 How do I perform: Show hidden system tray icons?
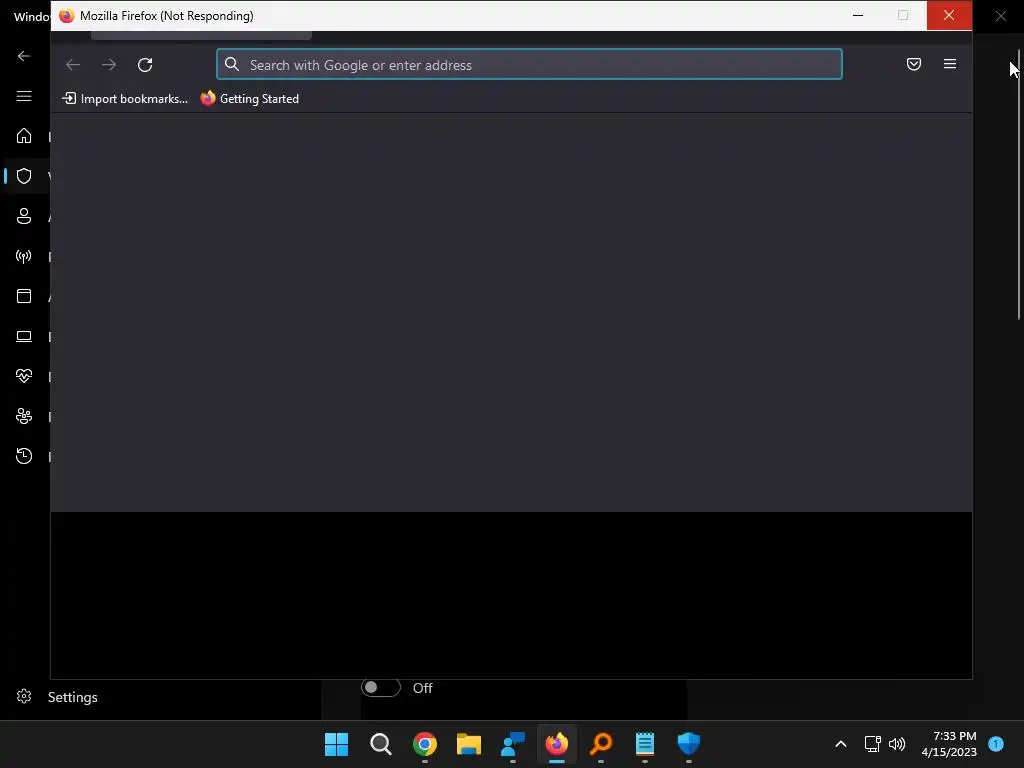point(841,744)
